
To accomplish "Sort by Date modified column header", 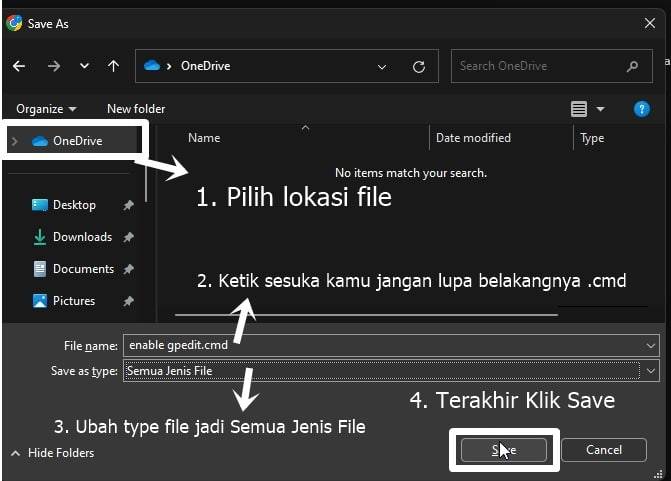I will [x=473, y=138].
